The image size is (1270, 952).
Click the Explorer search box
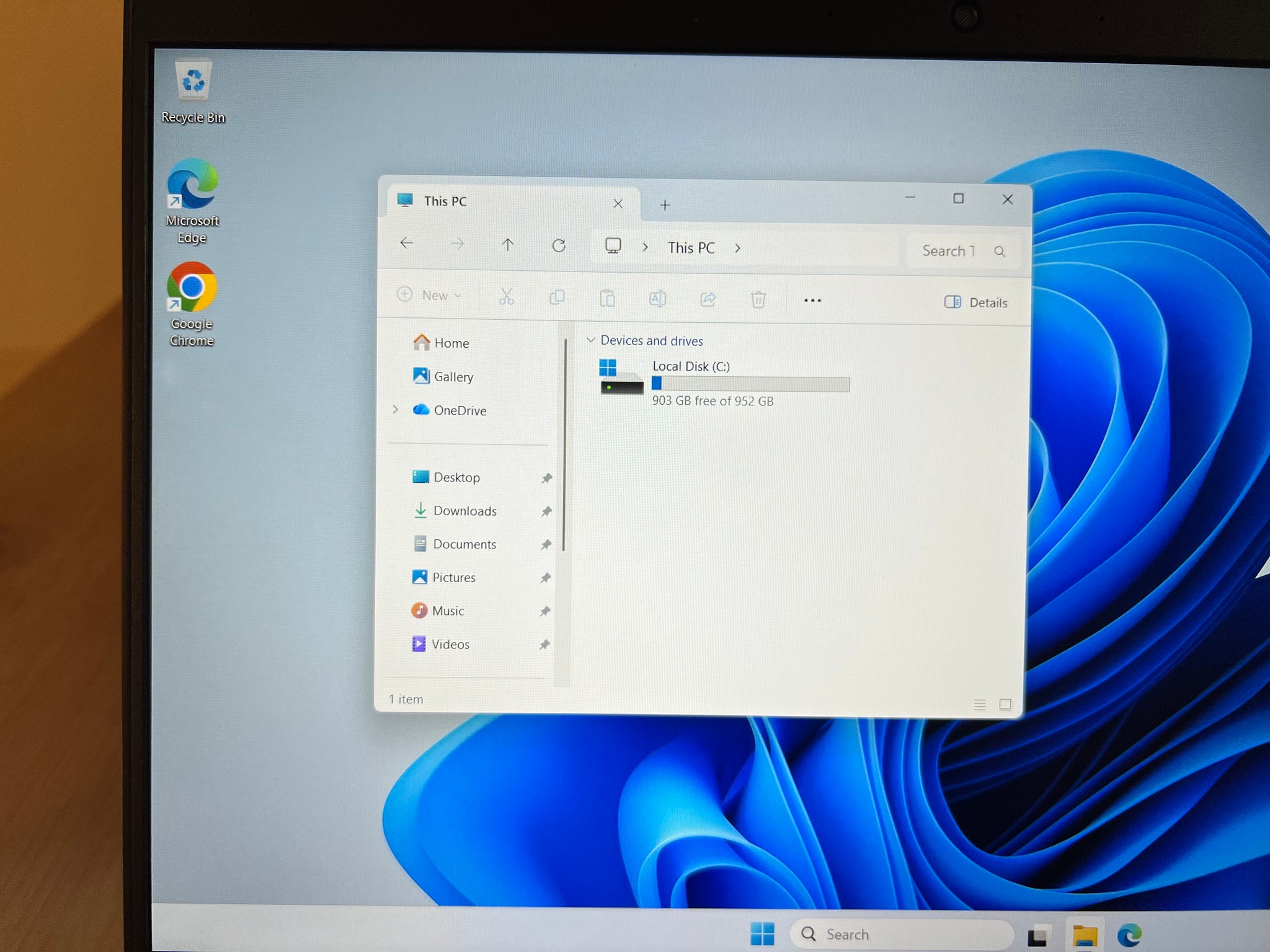tap(963, 251)
